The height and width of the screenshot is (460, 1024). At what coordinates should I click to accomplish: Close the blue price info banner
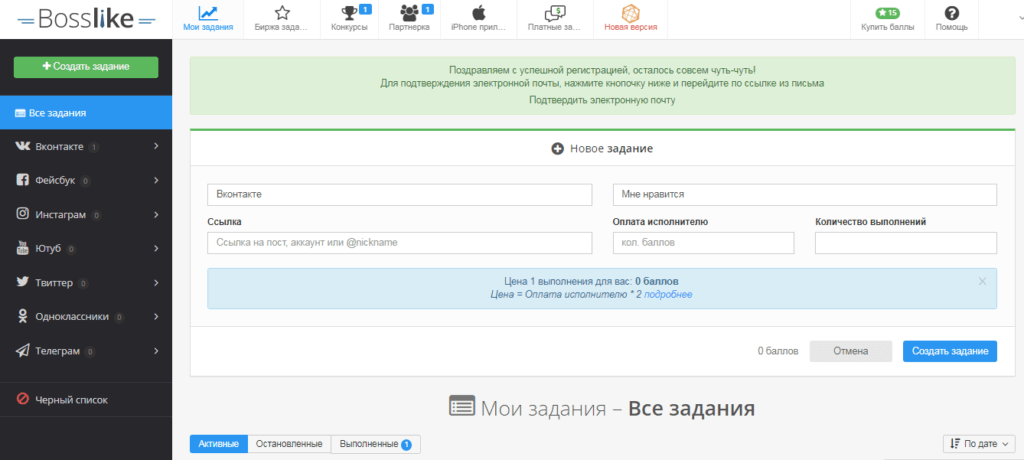[982, 281]
